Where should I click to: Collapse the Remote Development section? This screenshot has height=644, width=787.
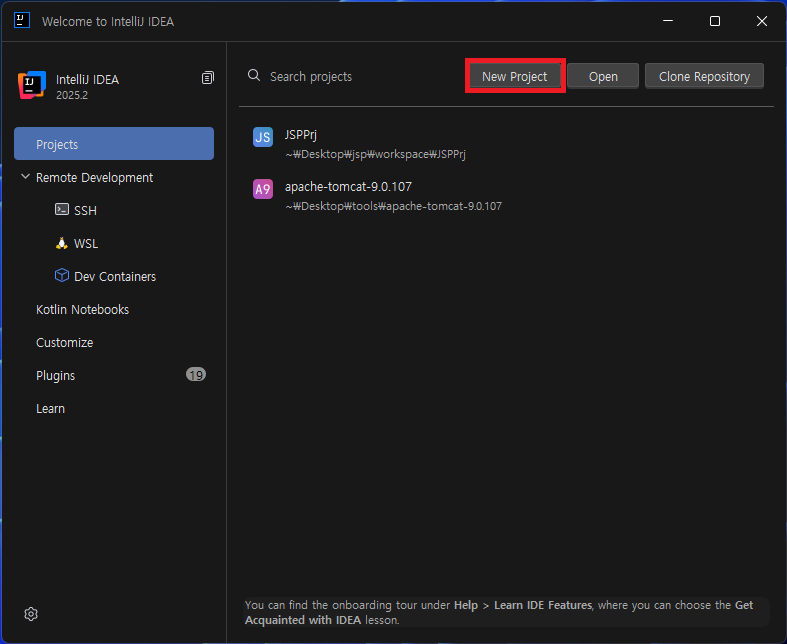(x=25, y=177)
